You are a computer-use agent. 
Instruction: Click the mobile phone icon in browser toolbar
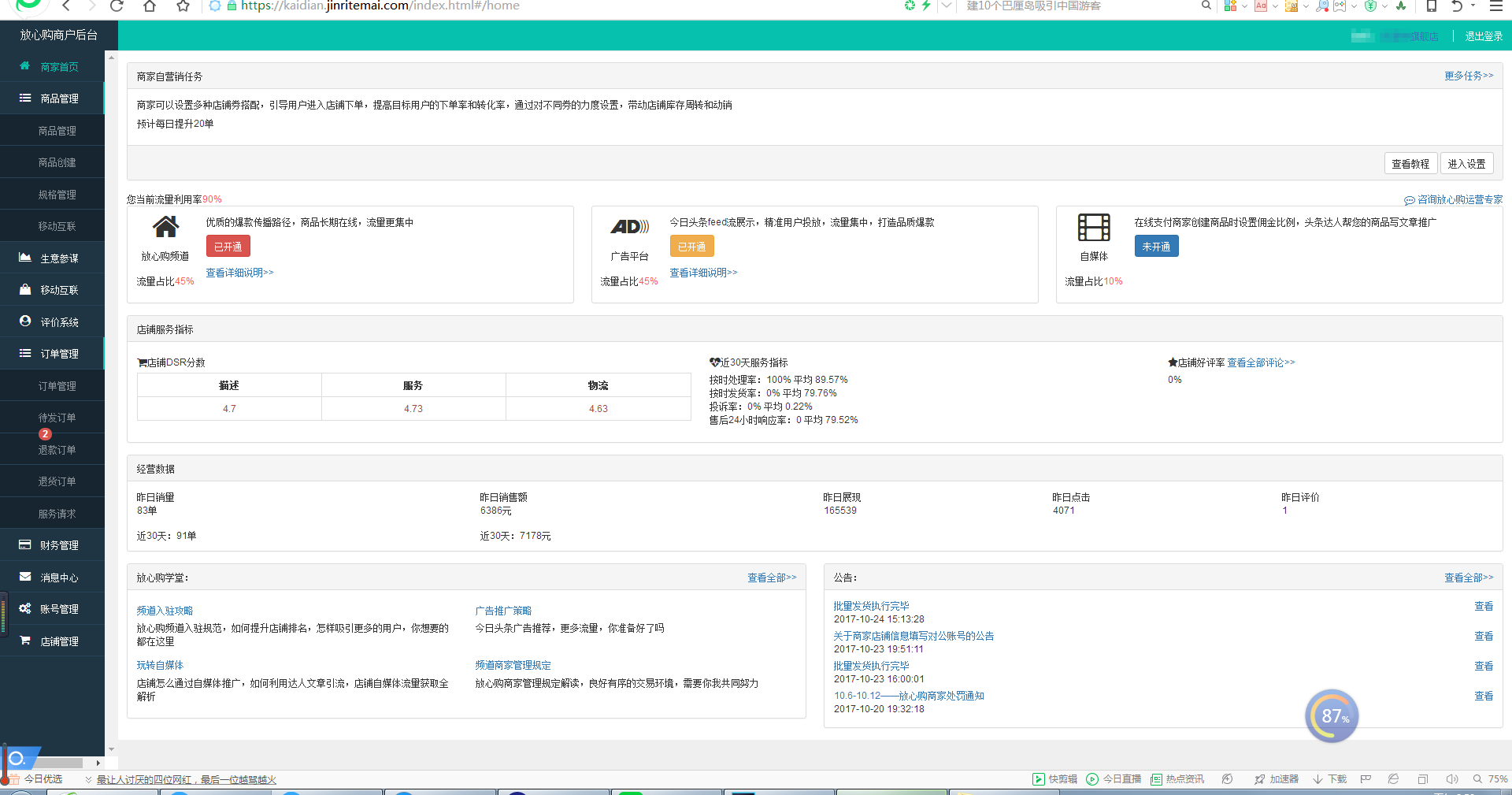[x=1432, y=6]
